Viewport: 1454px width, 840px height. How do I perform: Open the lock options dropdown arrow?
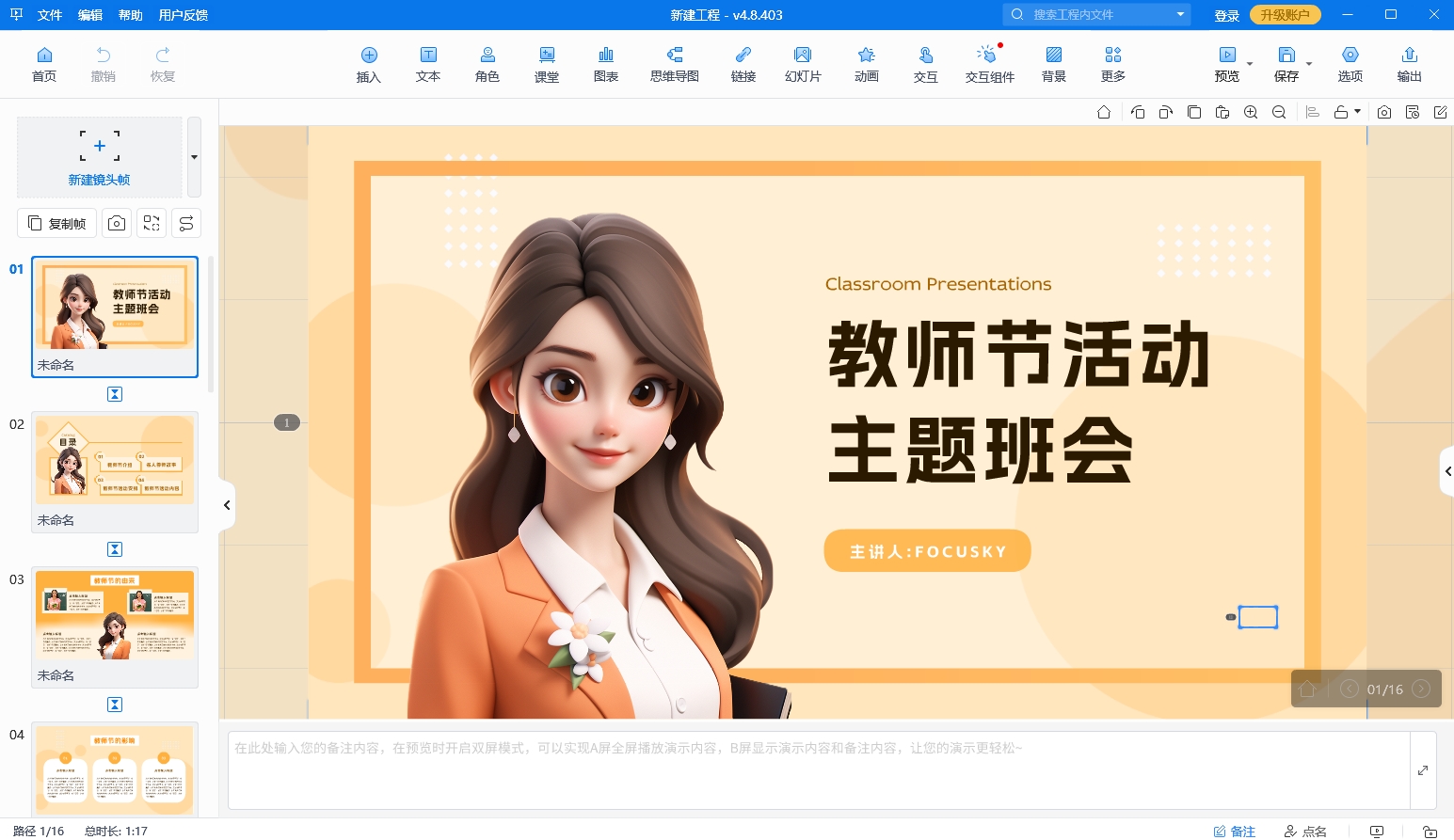(x=1358, y=112)
